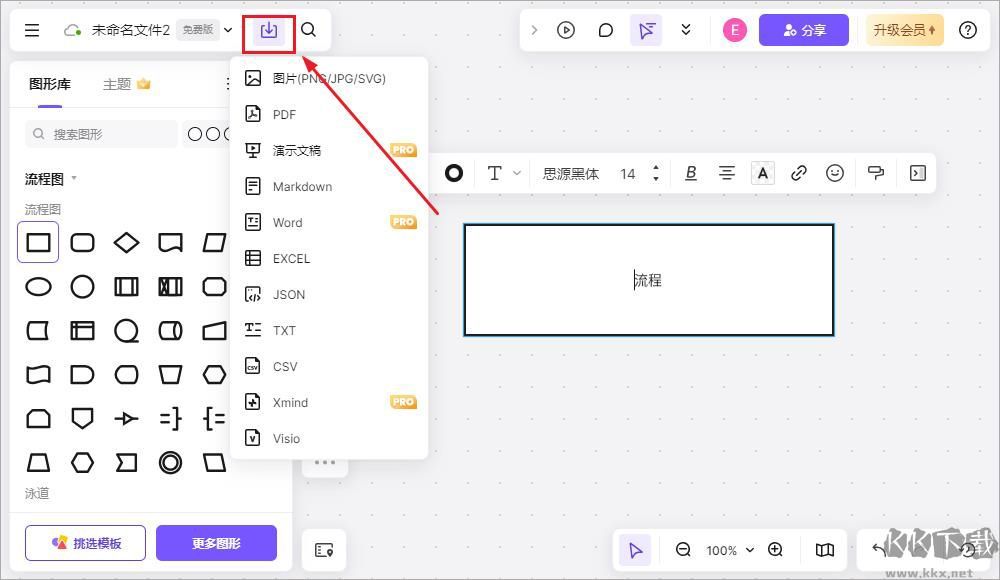
Task: Export as 图片(PNG/JPG/SVG)
Action: click(329, 78)
